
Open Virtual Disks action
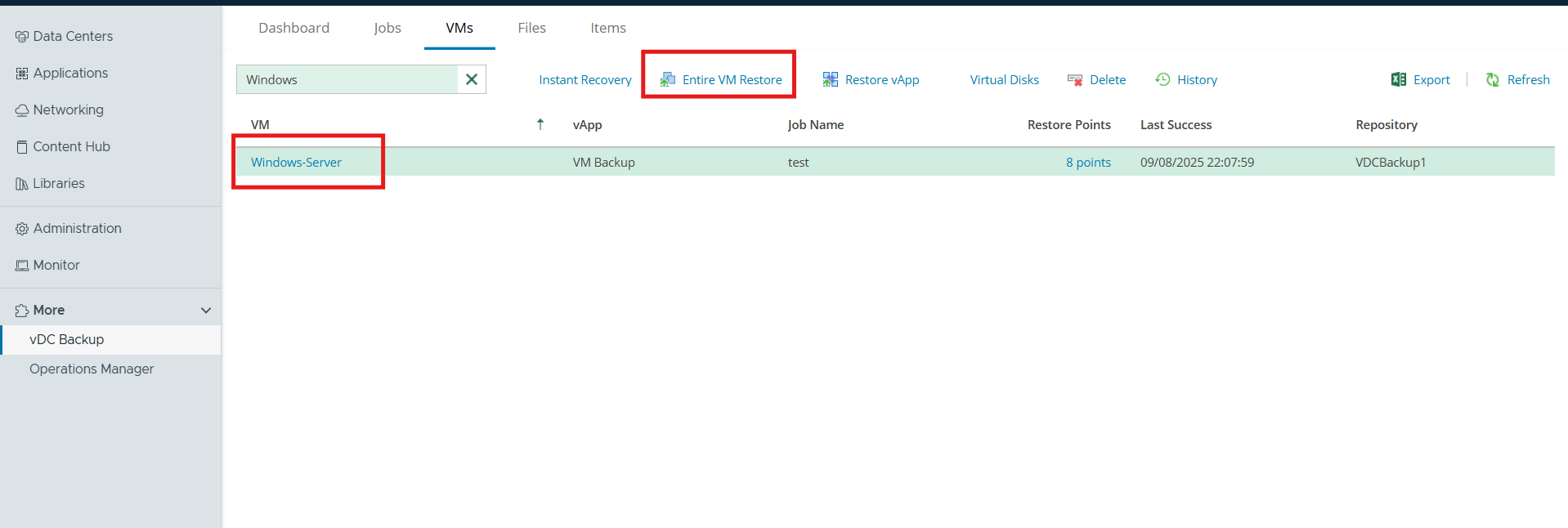coord(1005,80)
